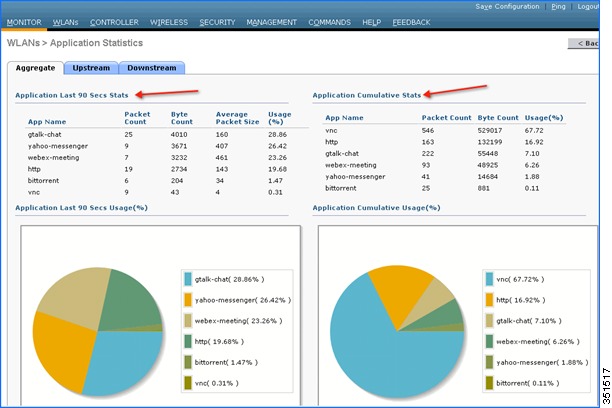Click byte count value 529017
The width and height of the screenshot is (612, 408).
pyautogui.click(x=490, y=130)
